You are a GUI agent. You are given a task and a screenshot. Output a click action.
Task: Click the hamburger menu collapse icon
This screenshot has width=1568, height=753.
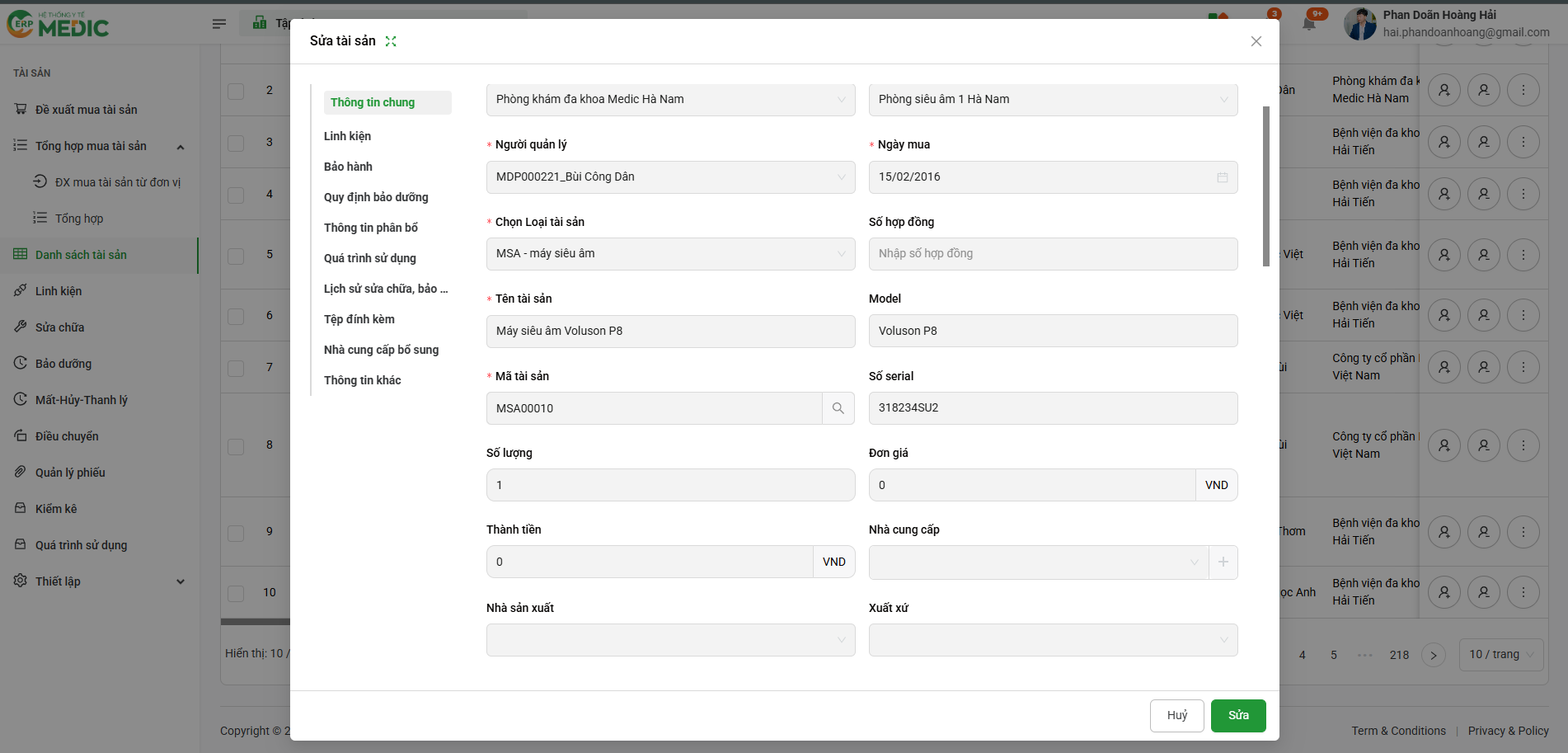point(219,24)
